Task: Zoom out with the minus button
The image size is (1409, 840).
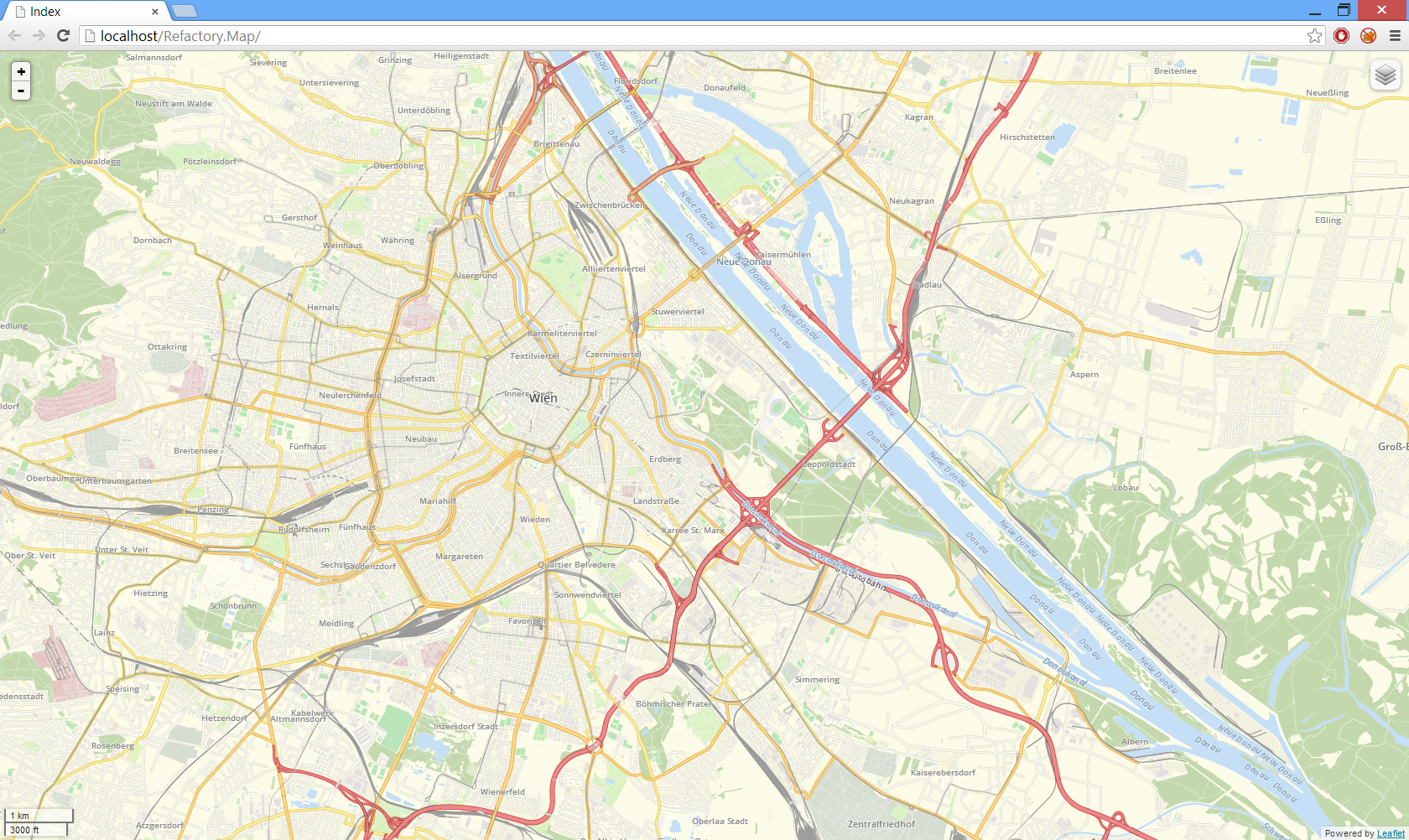Action: click(x=21, y=91)
